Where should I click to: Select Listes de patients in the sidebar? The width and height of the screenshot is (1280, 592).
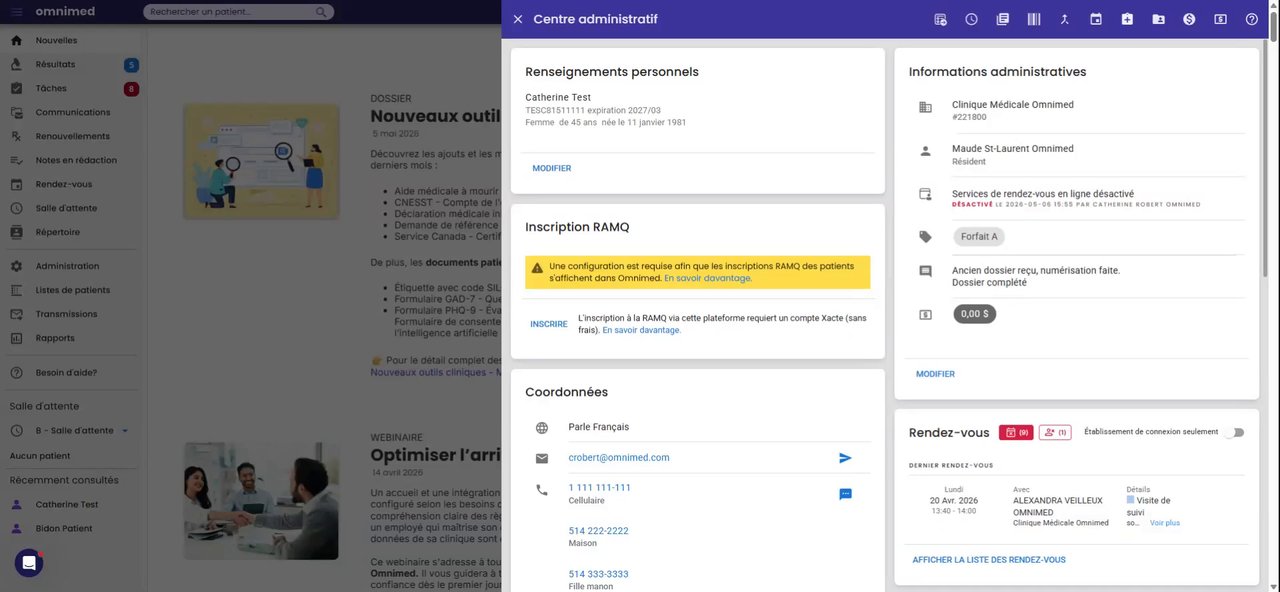coord(73,290)
